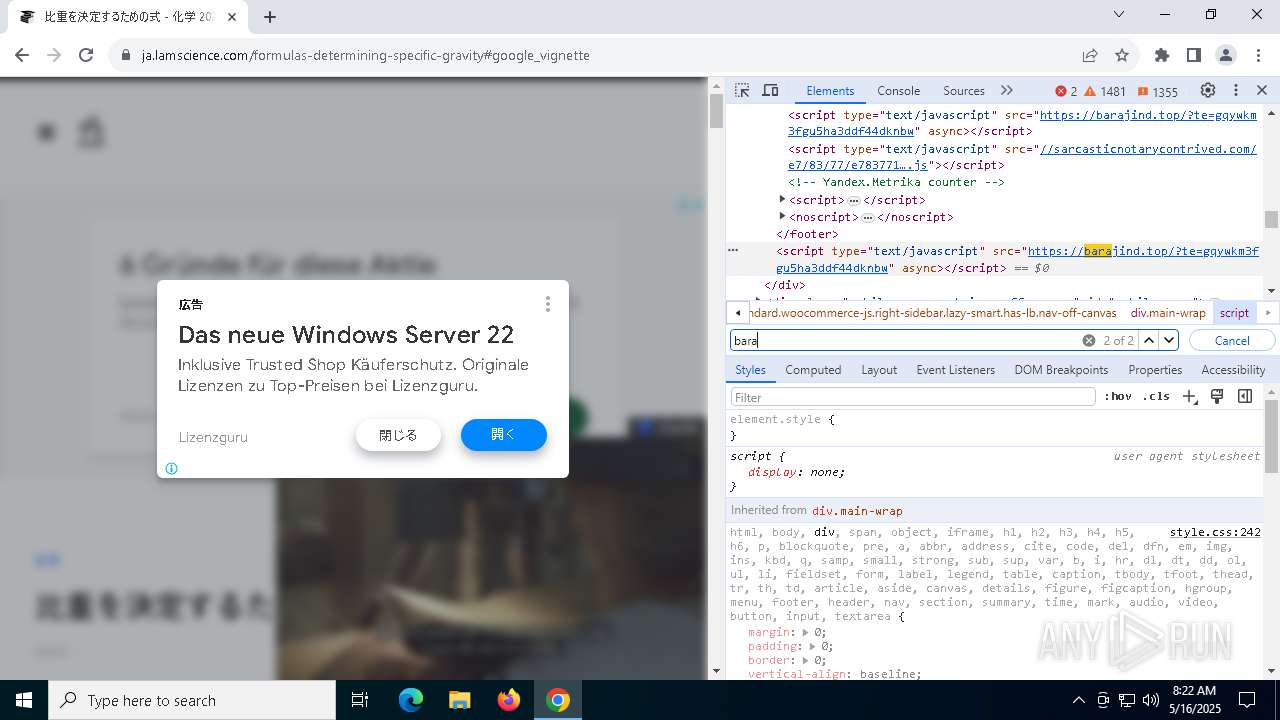Close the DevTools panel
This screenshot has width=1280, height=720.
(x=1262, y=90)
